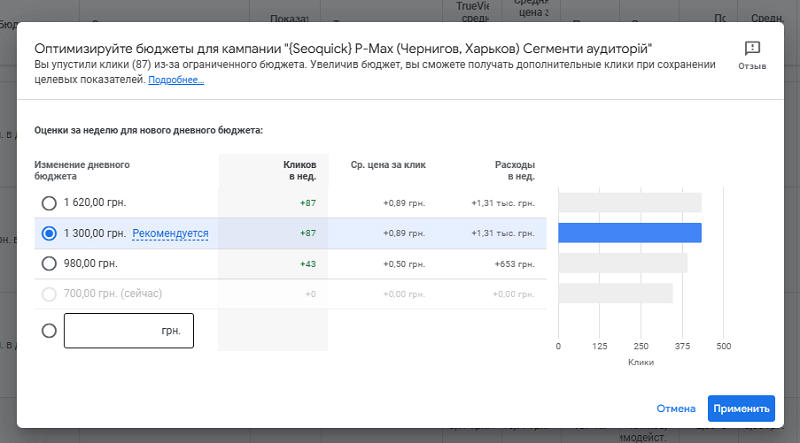
Task: Click the +0,50 грн. average price value
Action: pyautogui.click(x=404, y=264)
